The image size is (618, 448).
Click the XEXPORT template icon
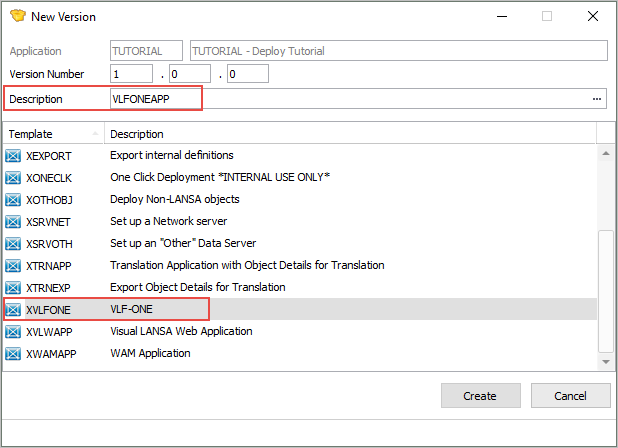14,155
